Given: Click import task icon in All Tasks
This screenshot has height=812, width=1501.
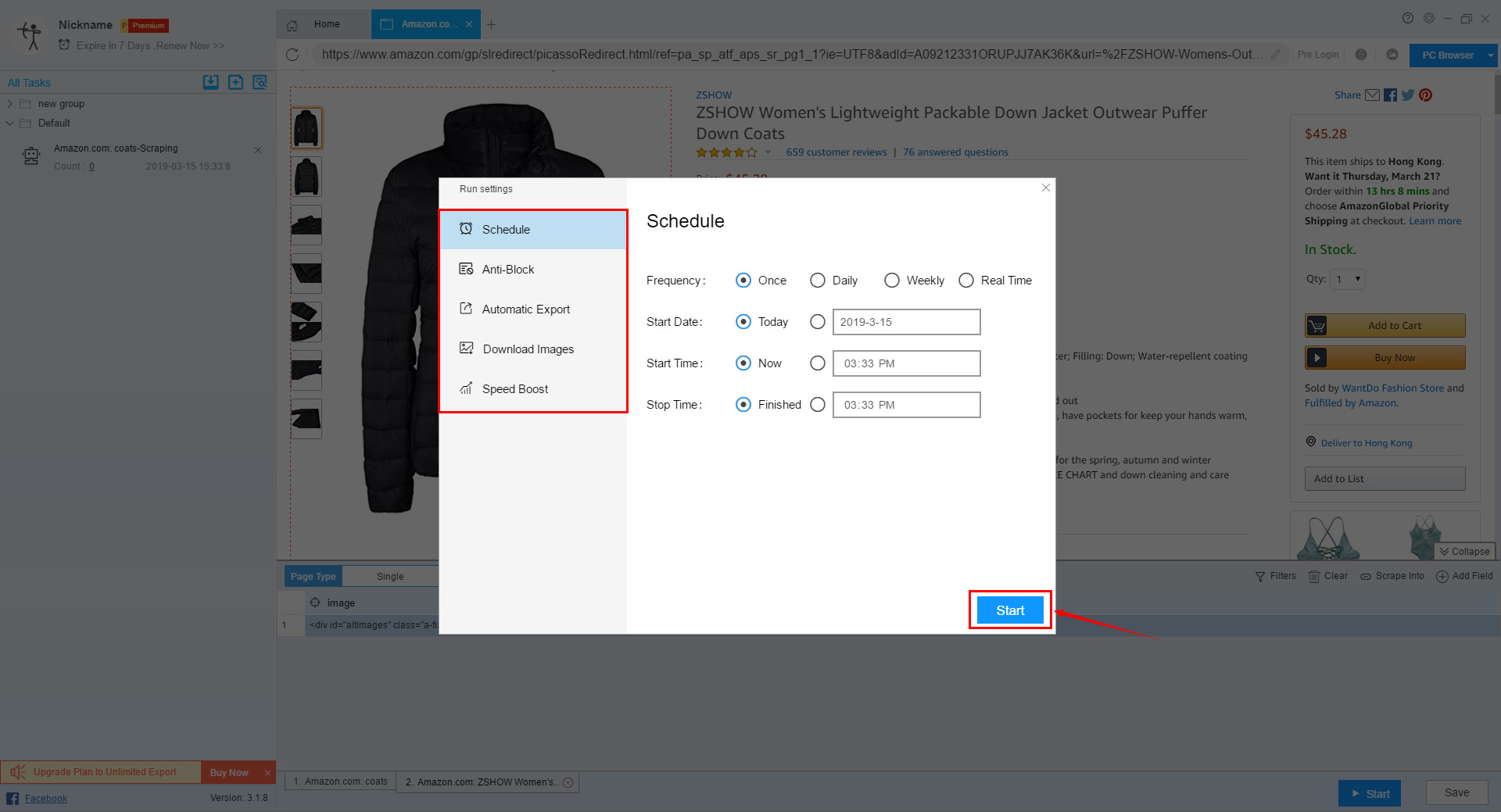Looking at the screenshot, I should coord(211,82).
